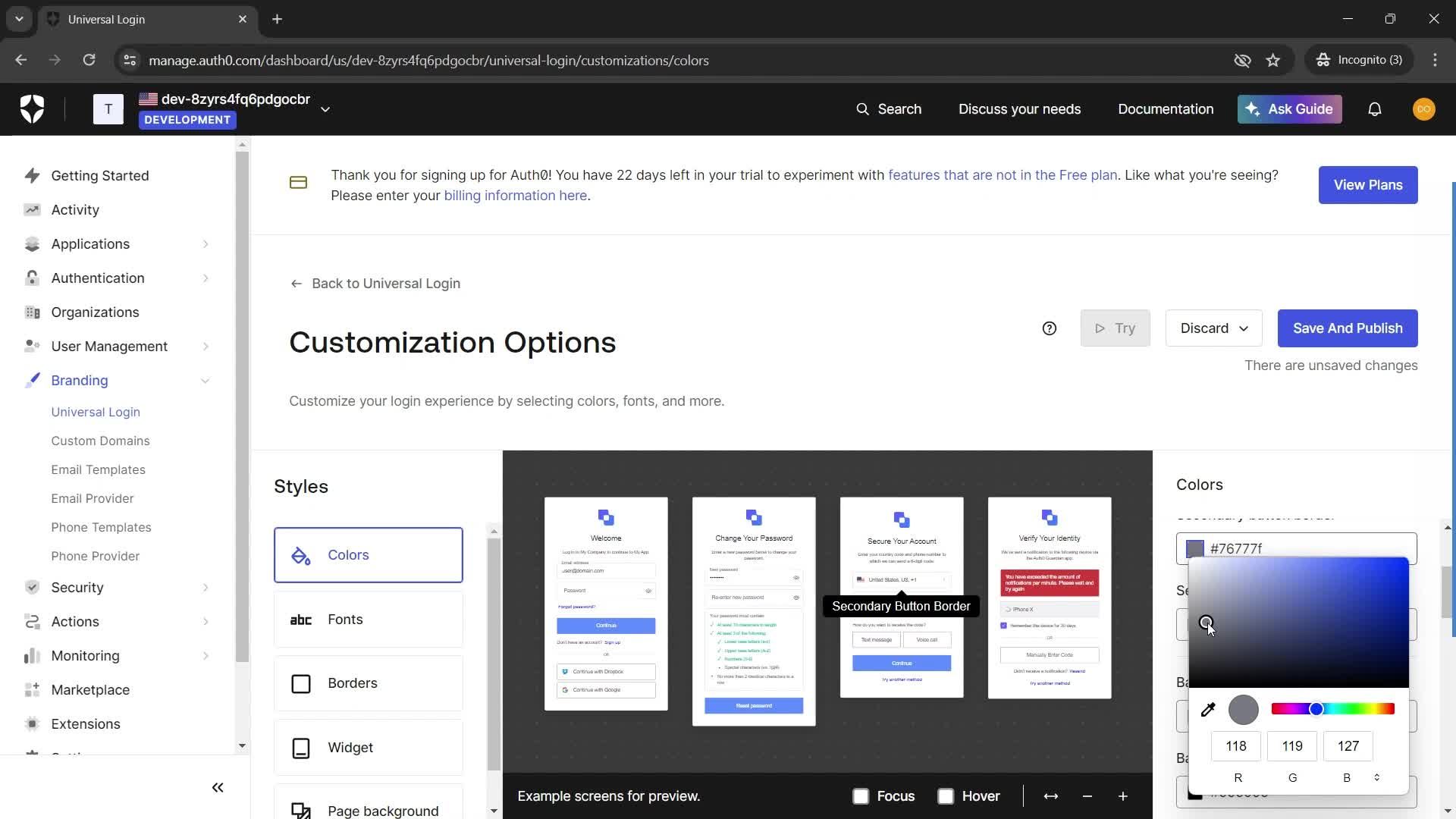Expand the Actions submenu chevron
This screenshot has width=1456, height=819.
[206, 622]
